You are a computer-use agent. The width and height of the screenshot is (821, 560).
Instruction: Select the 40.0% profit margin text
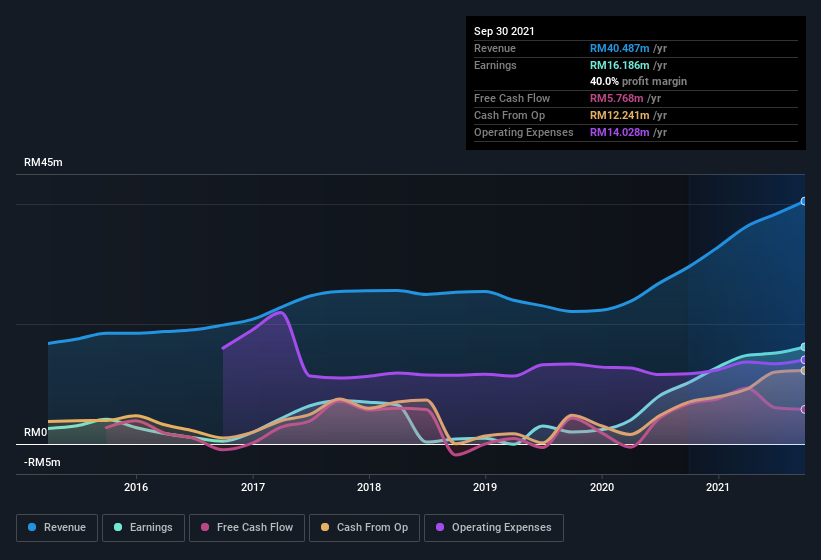pyautogui.click(x=638, y=81)
